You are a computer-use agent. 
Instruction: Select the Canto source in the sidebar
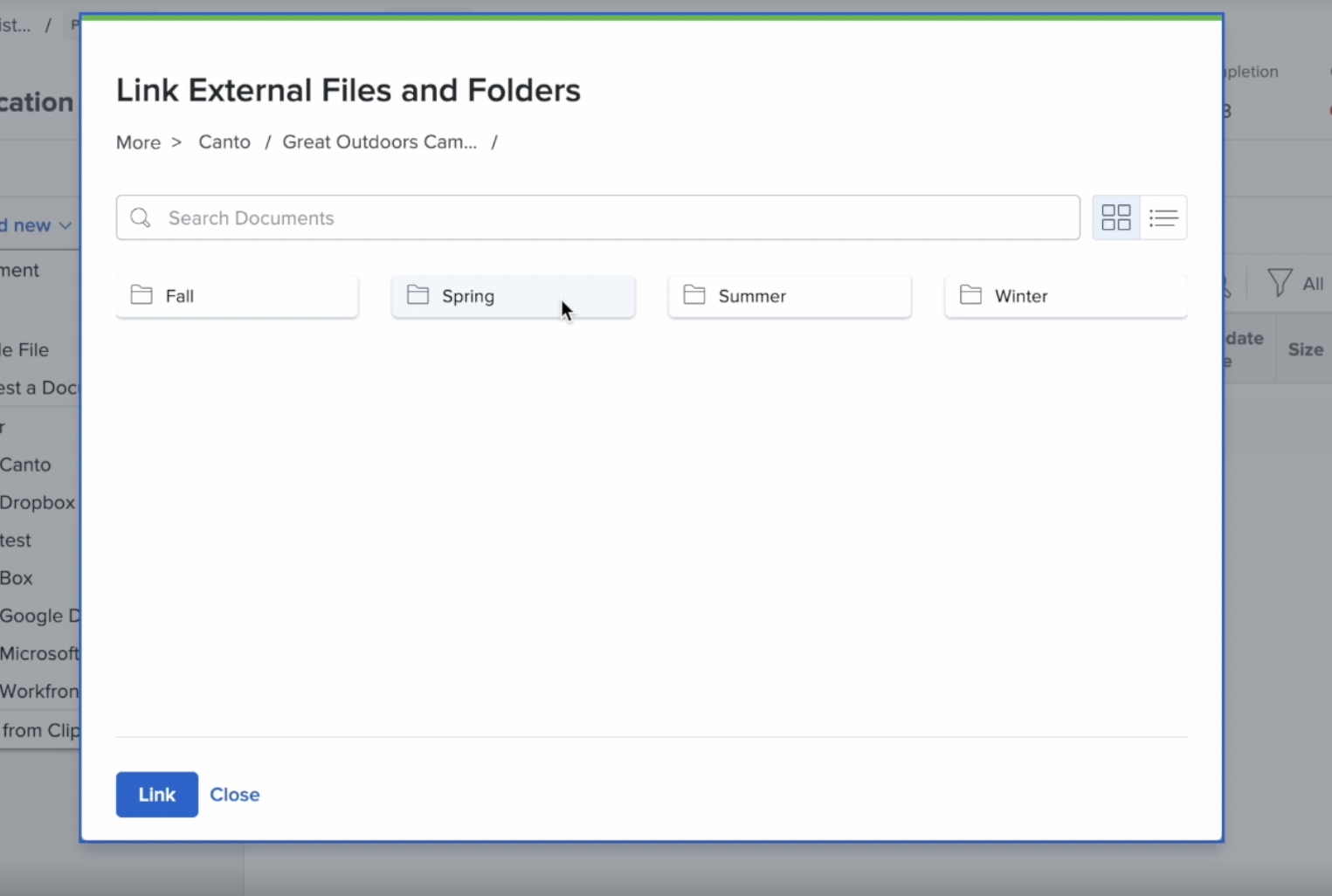pos(24,464)
